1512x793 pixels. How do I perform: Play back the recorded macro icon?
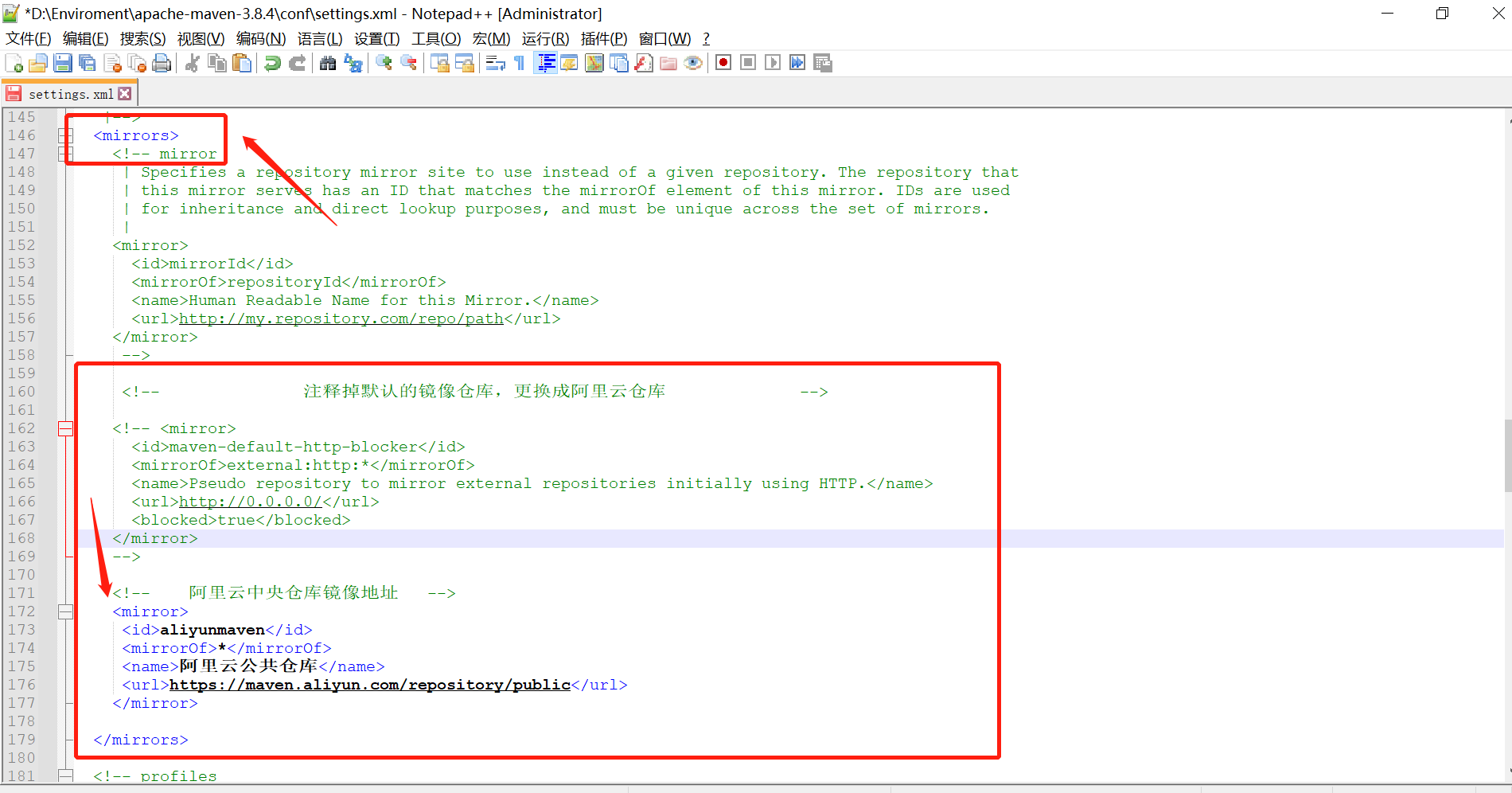773,63
